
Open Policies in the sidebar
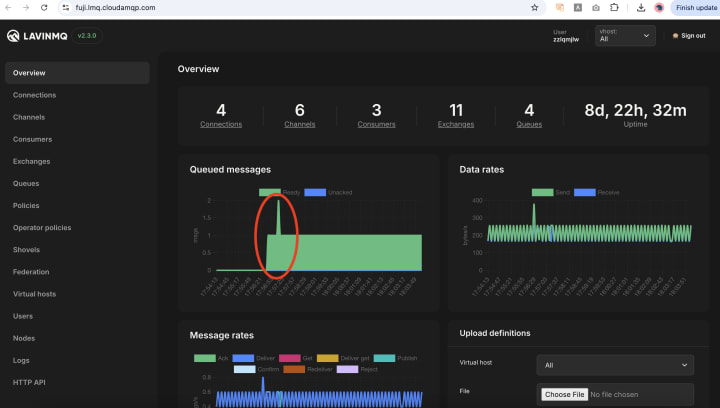pyautogui.click(x=26, y=205)
